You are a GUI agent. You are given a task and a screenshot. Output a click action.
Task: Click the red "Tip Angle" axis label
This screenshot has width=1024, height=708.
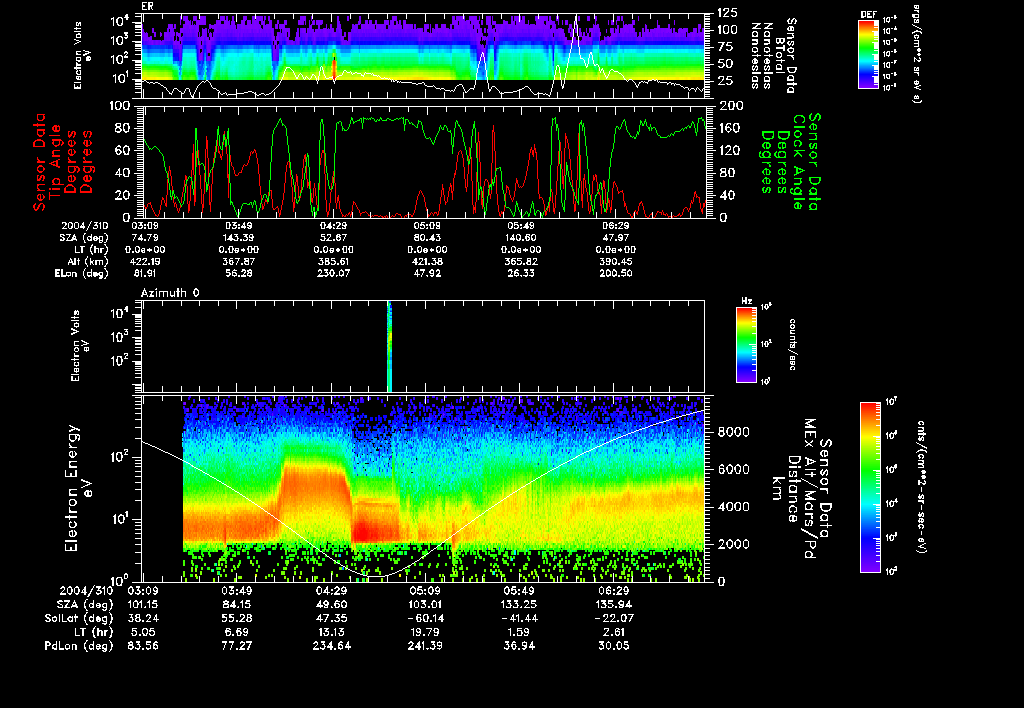pyautogui.click(x=56, y=161)
